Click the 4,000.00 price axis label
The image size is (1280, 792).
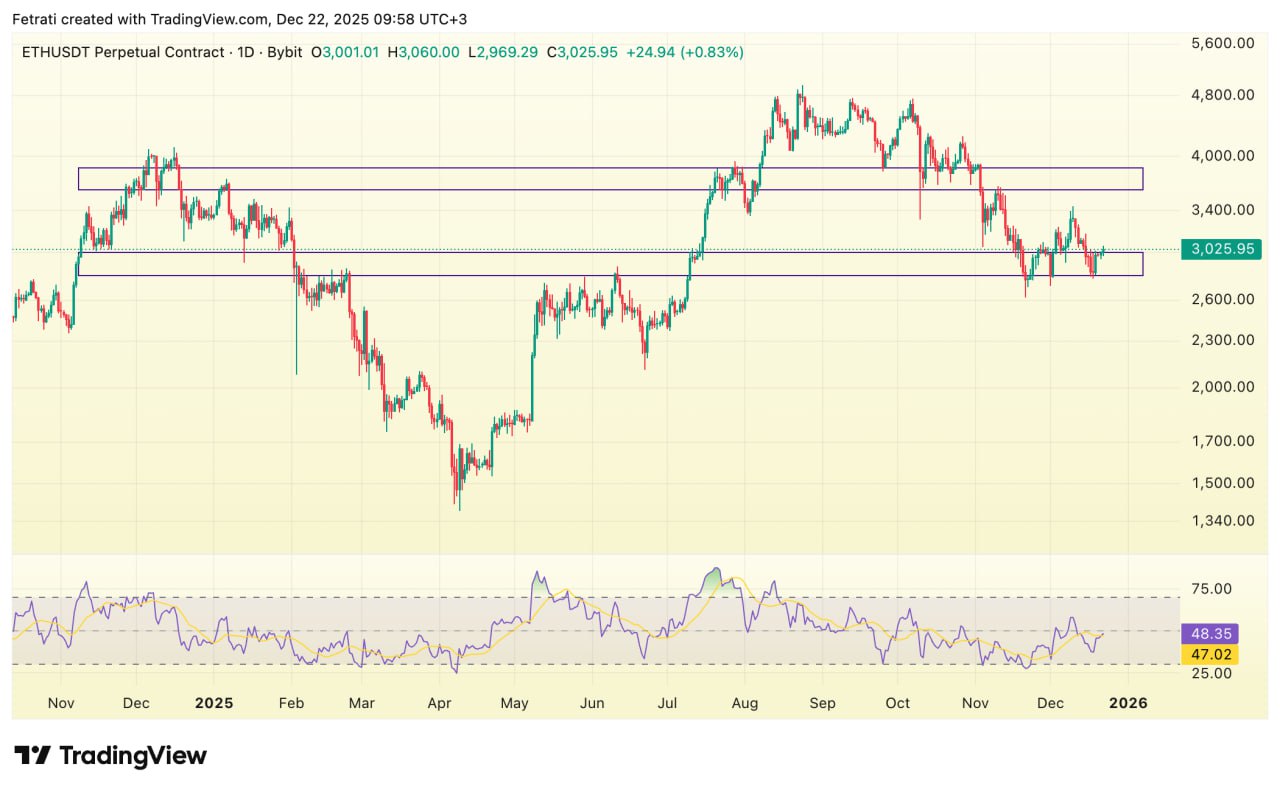point(1216,156)
